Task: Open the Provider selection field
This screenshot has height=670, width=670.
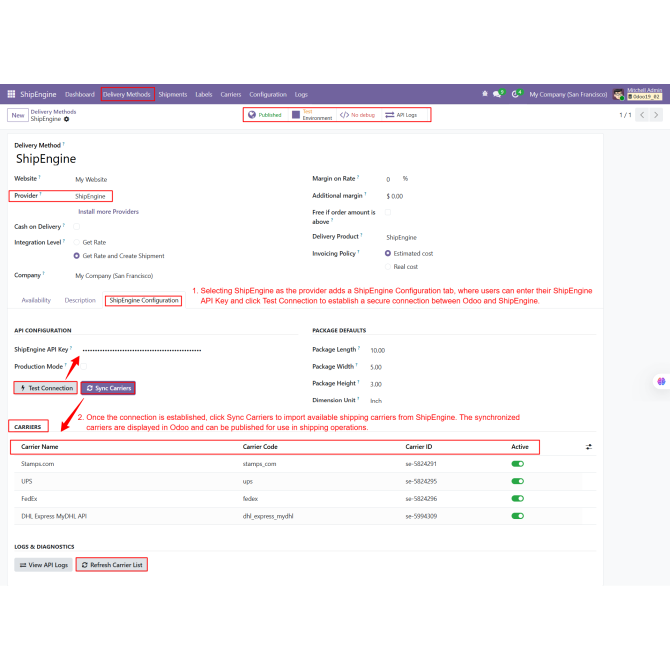Action: [92, 196]
